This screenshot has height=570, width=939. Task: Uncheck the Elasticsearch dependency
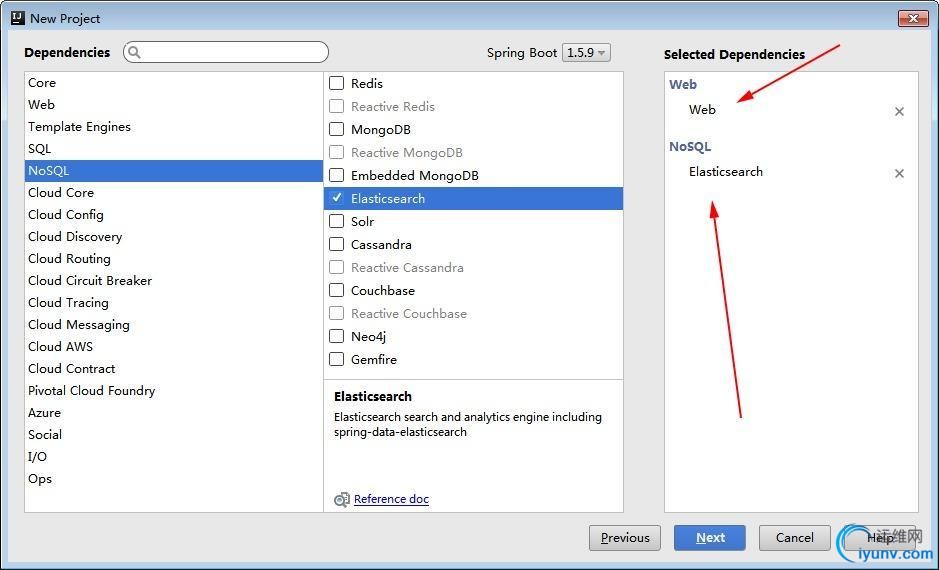click(x=337, y=198)
